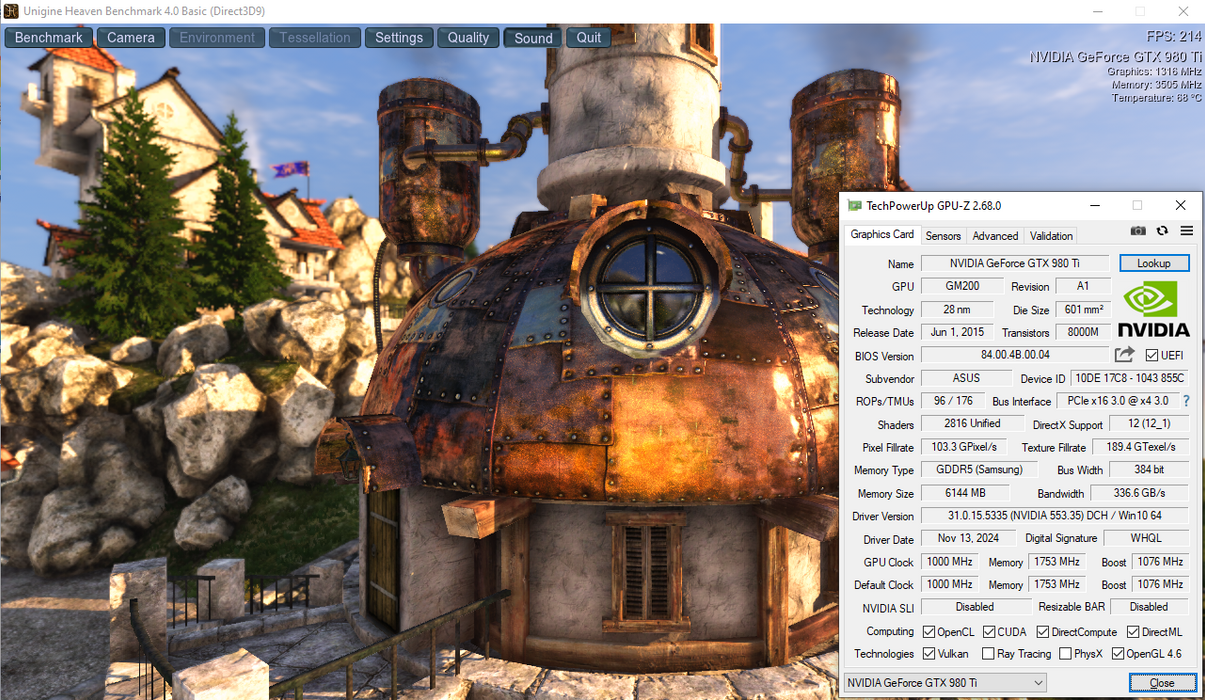Toggle Sound in Heaven toolbar

tap(533, 38)
